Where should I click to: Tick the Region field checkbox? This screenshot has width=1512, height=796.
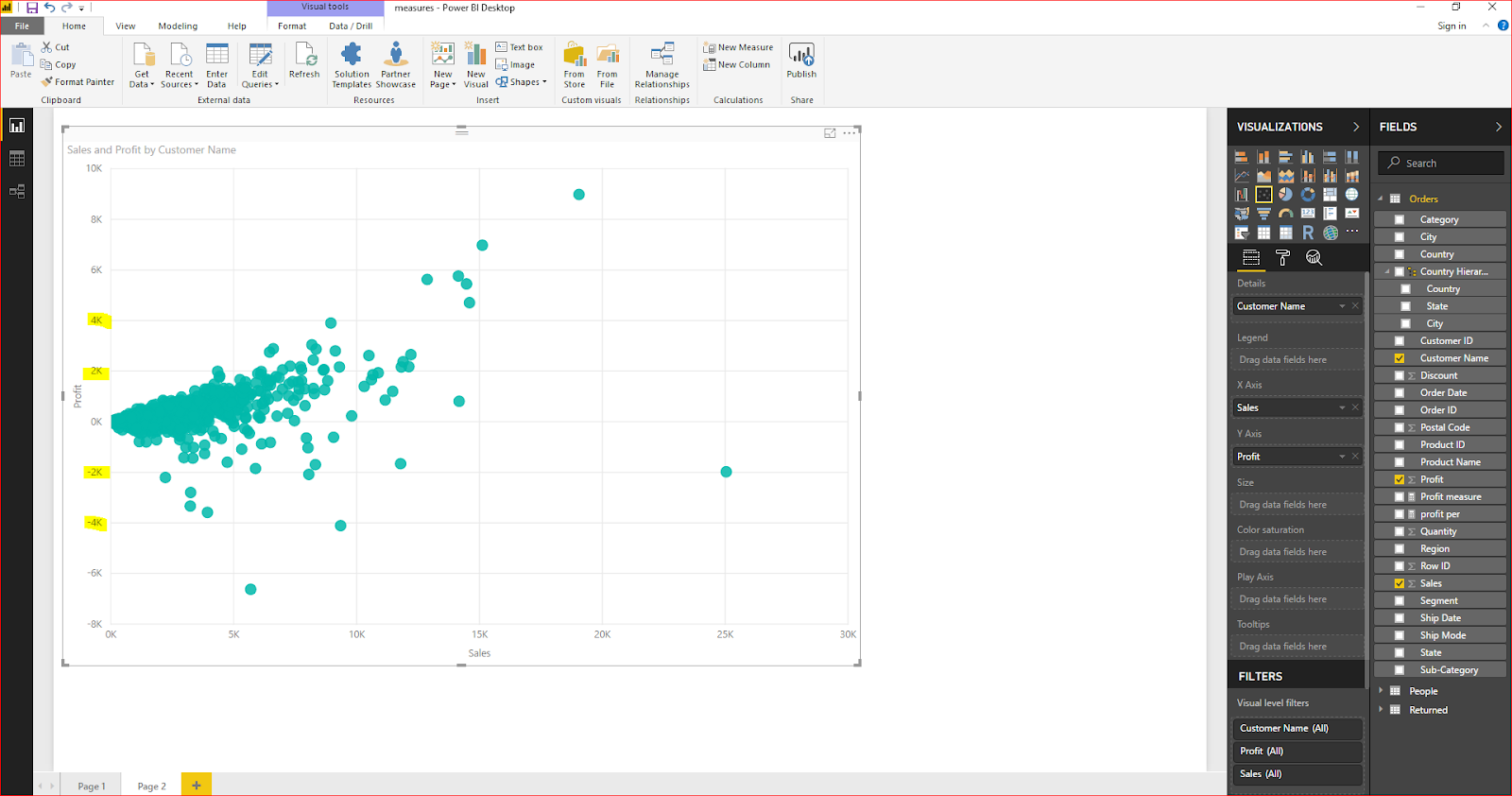tap(1400, 549)
